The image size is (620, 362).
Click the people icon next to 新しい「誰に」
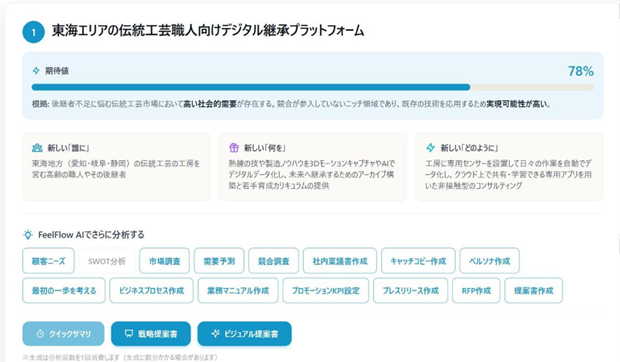[37, 148]
